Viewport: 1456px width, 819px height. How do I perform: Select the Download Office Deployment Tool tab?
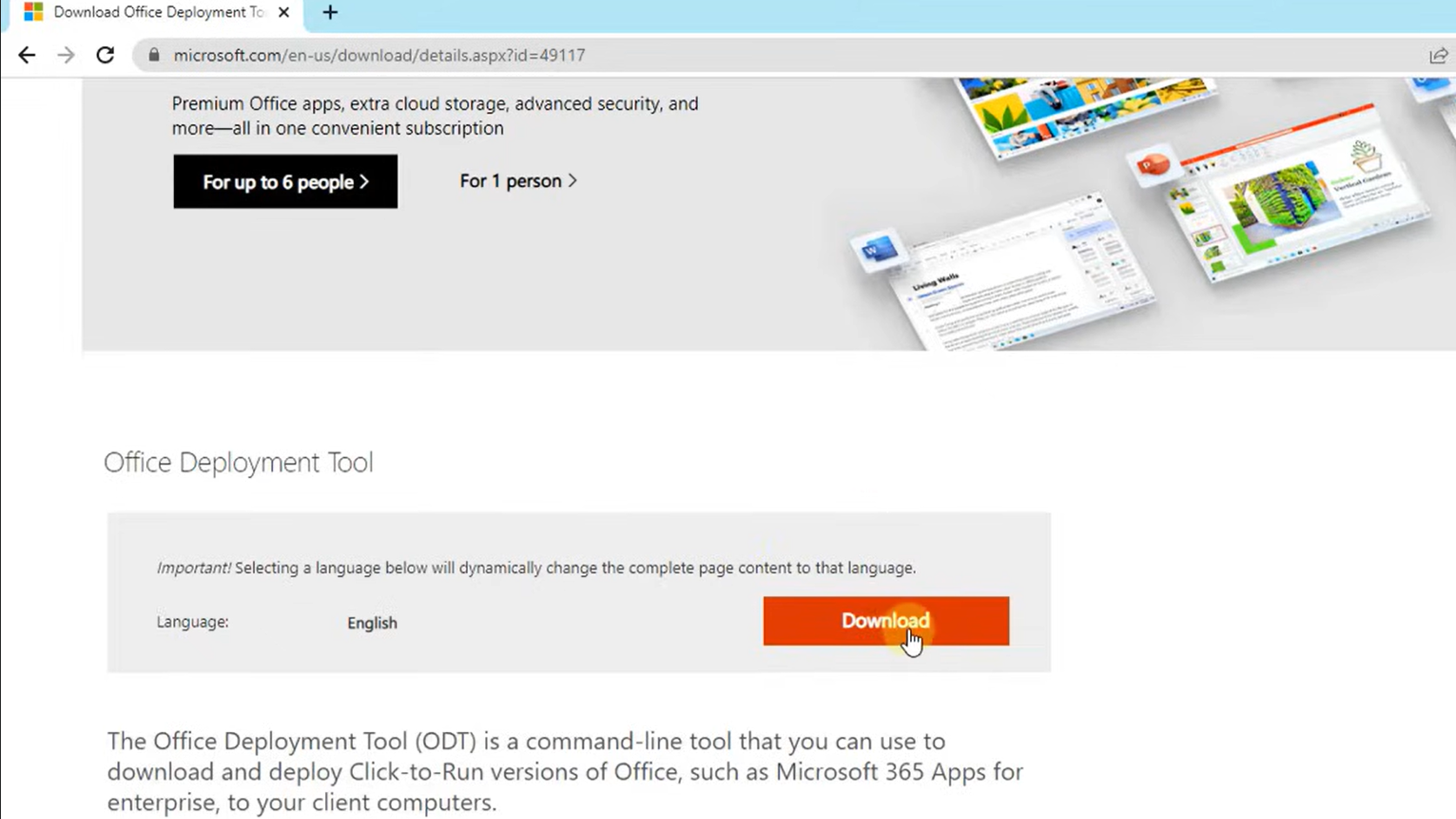[x=156, y=12]
